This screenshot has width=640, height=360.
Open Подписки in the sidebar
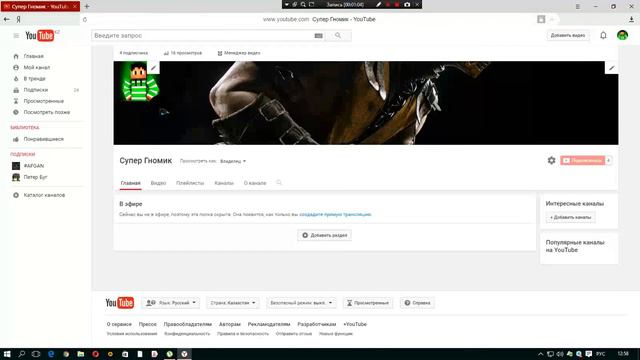pyautogui.click(x=36, y=90)
